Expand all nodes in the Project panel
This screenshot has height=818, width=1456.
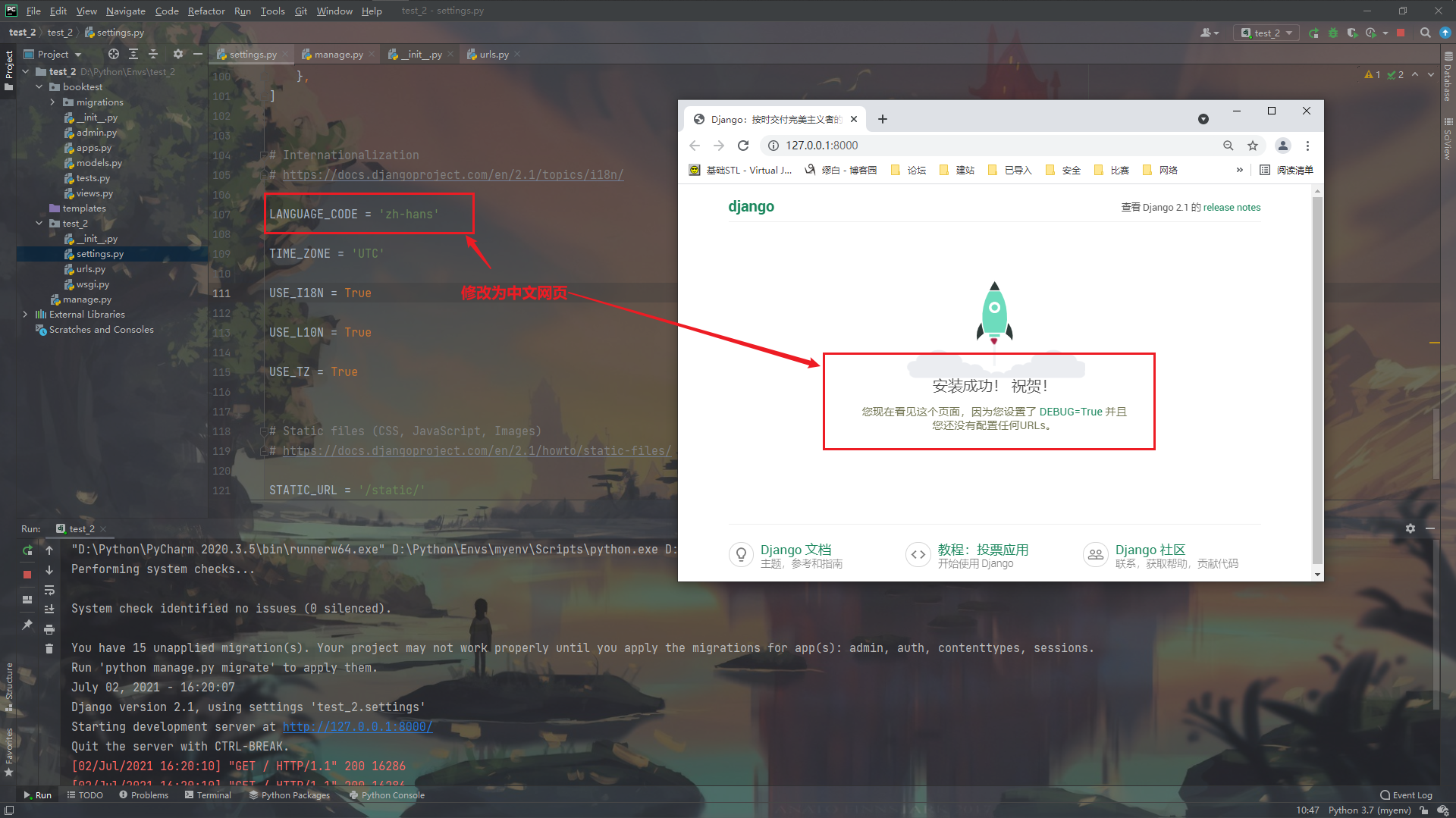[133, 54]
